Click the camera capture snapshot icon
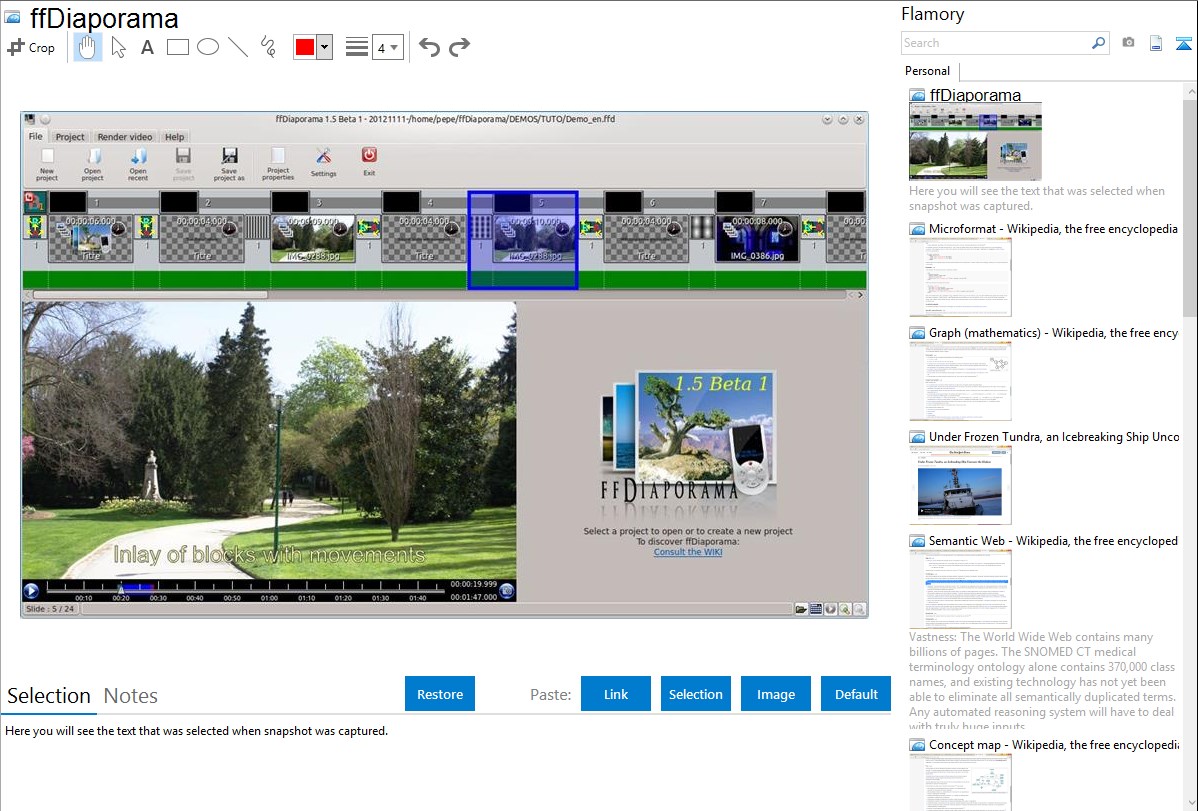 click(1128, 43)
